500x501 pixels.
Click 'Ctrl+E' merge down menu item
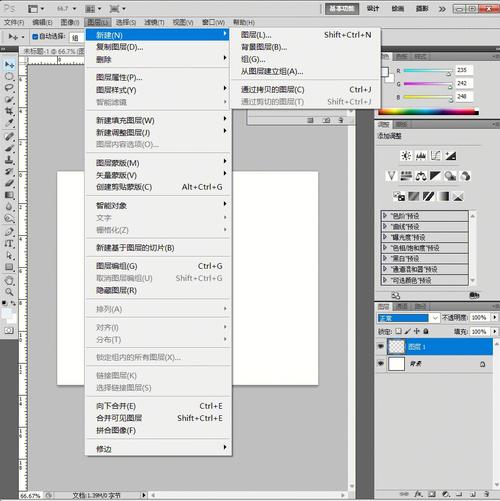pyautogui.click(x=159, y=406)
